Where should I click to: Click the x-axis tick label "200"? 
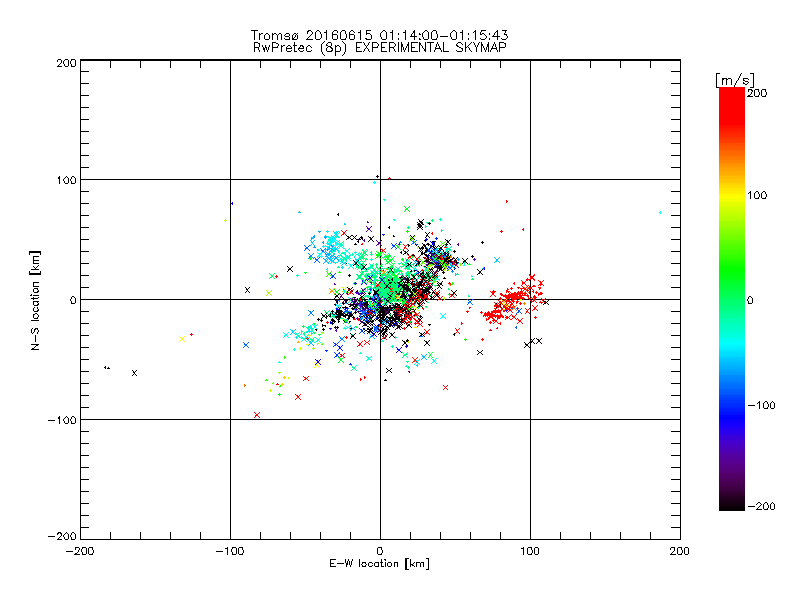[680, 551]
